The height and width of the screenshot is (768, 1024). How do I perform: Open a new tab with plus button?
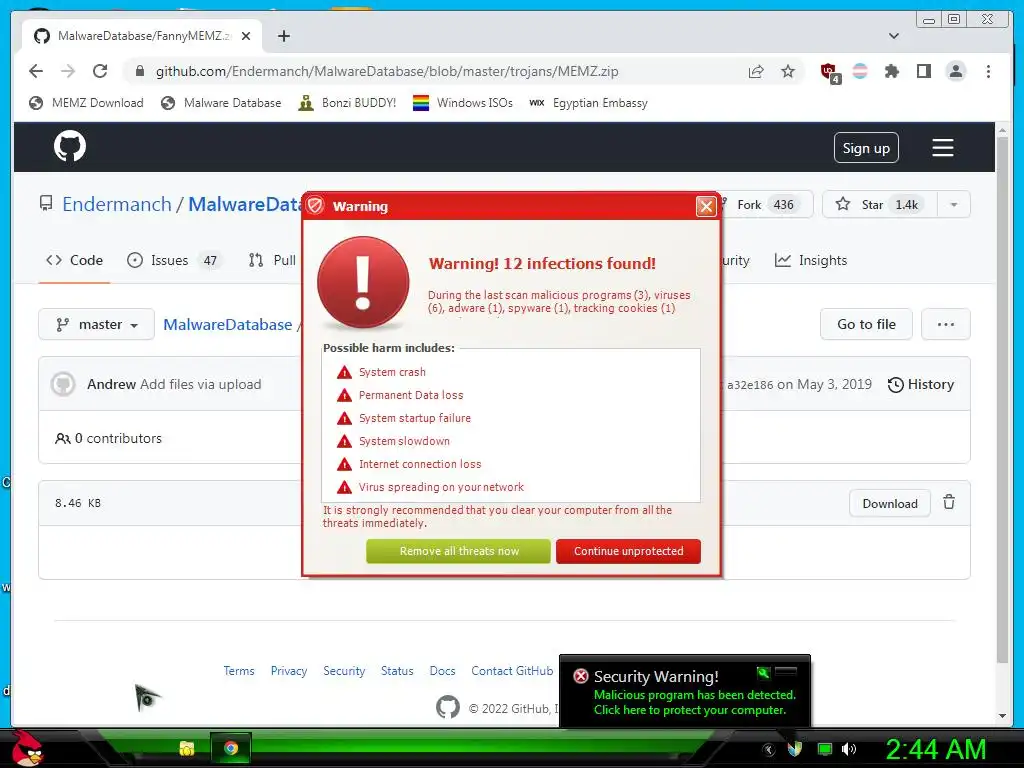click(283, 36)
